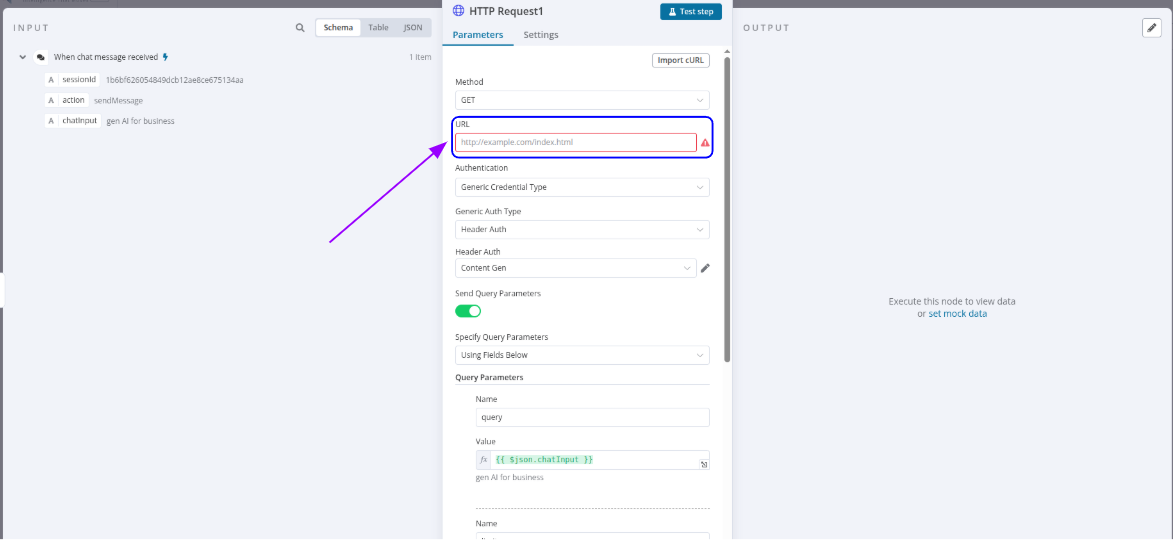
Task: Select the Table view tab
Action: [379, 28]
